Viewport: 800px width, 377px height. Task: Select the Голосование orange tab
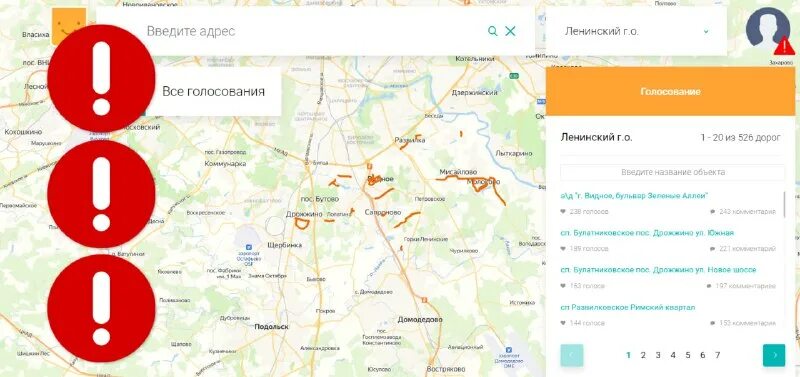670,91
